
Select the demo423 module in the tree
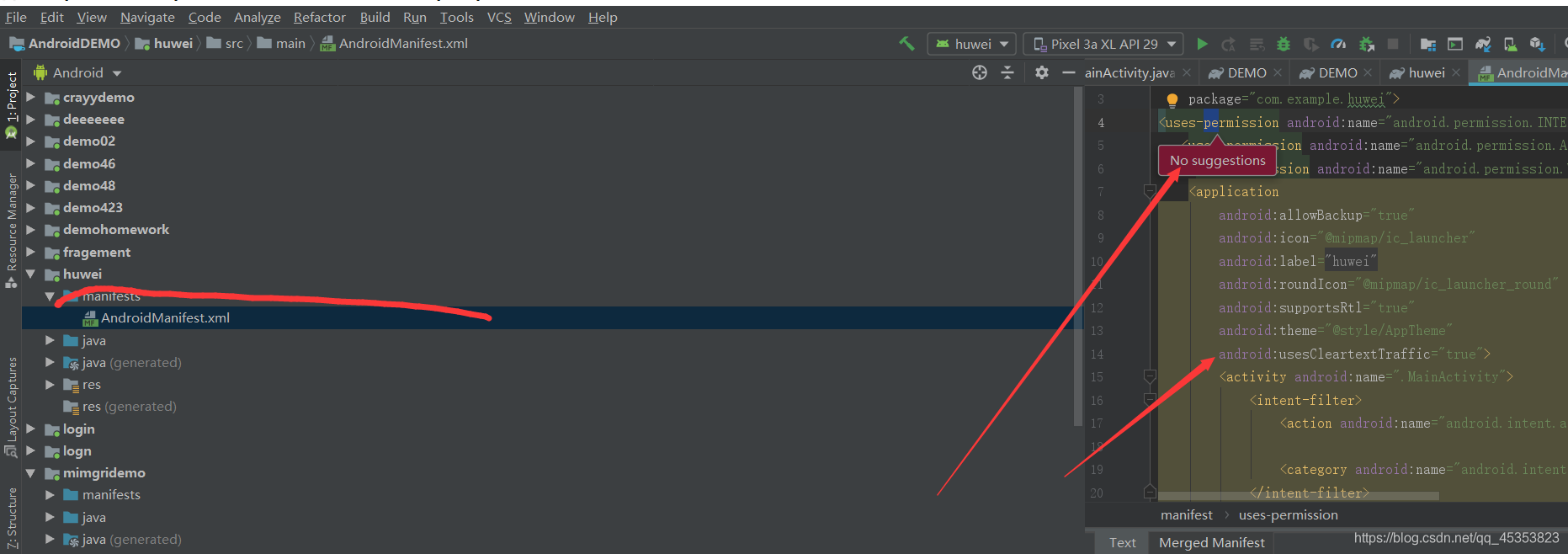[x=93, y=207]
